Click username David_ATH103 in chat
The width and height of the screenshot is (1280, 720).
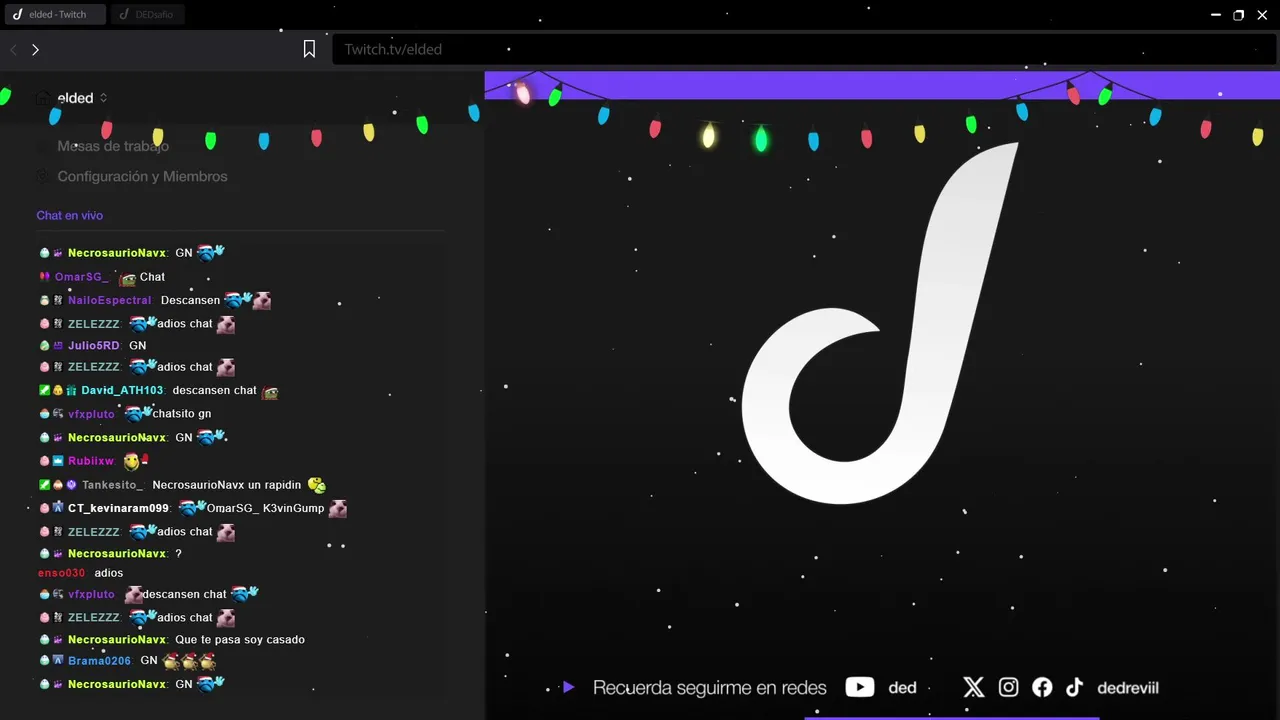(x=122, y=391)
